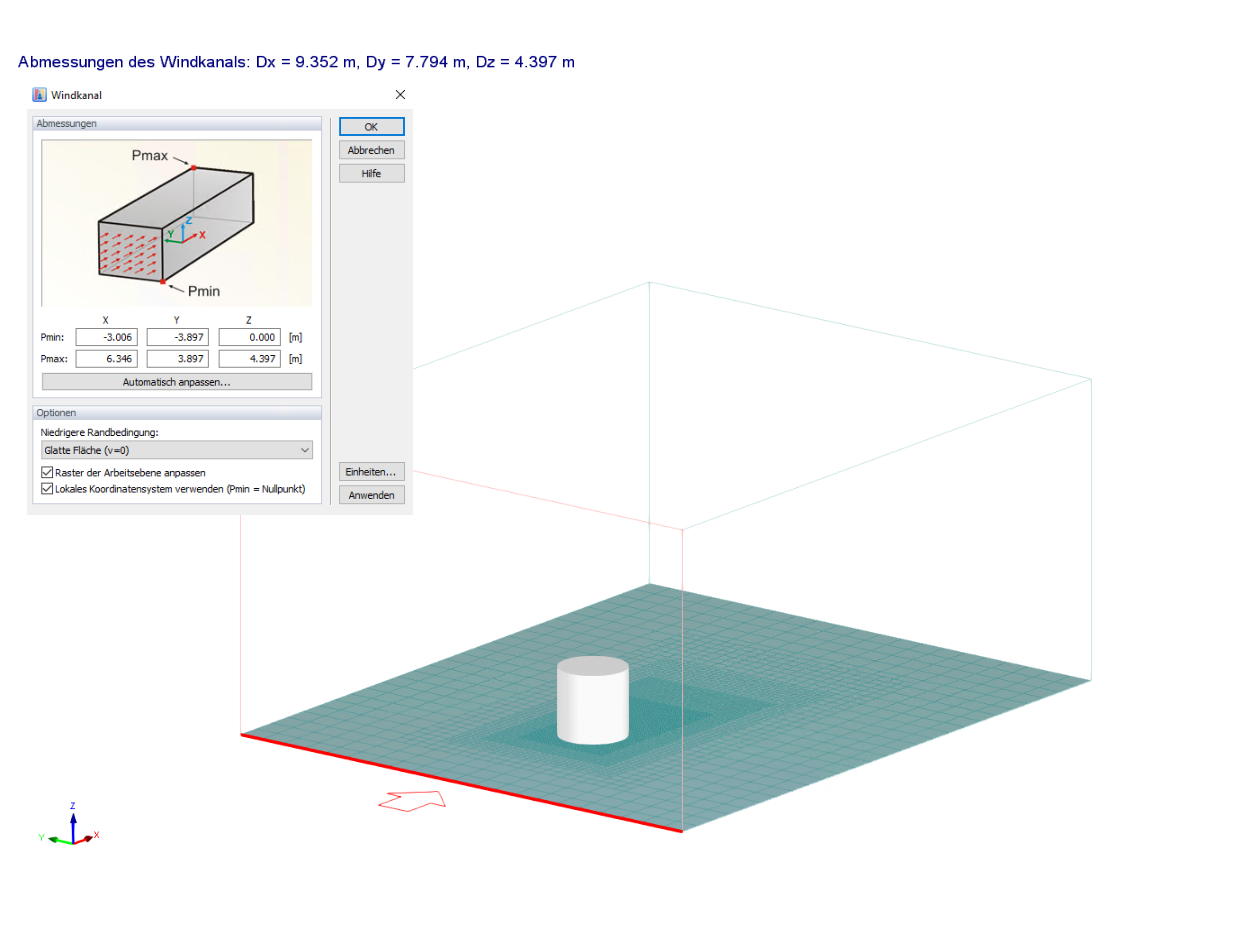Viewport: 1257px width, 944px height.
Task: Toggle Lokales Koordinatensystem verwenden checkbox
Action: click(x=47, y=489)
